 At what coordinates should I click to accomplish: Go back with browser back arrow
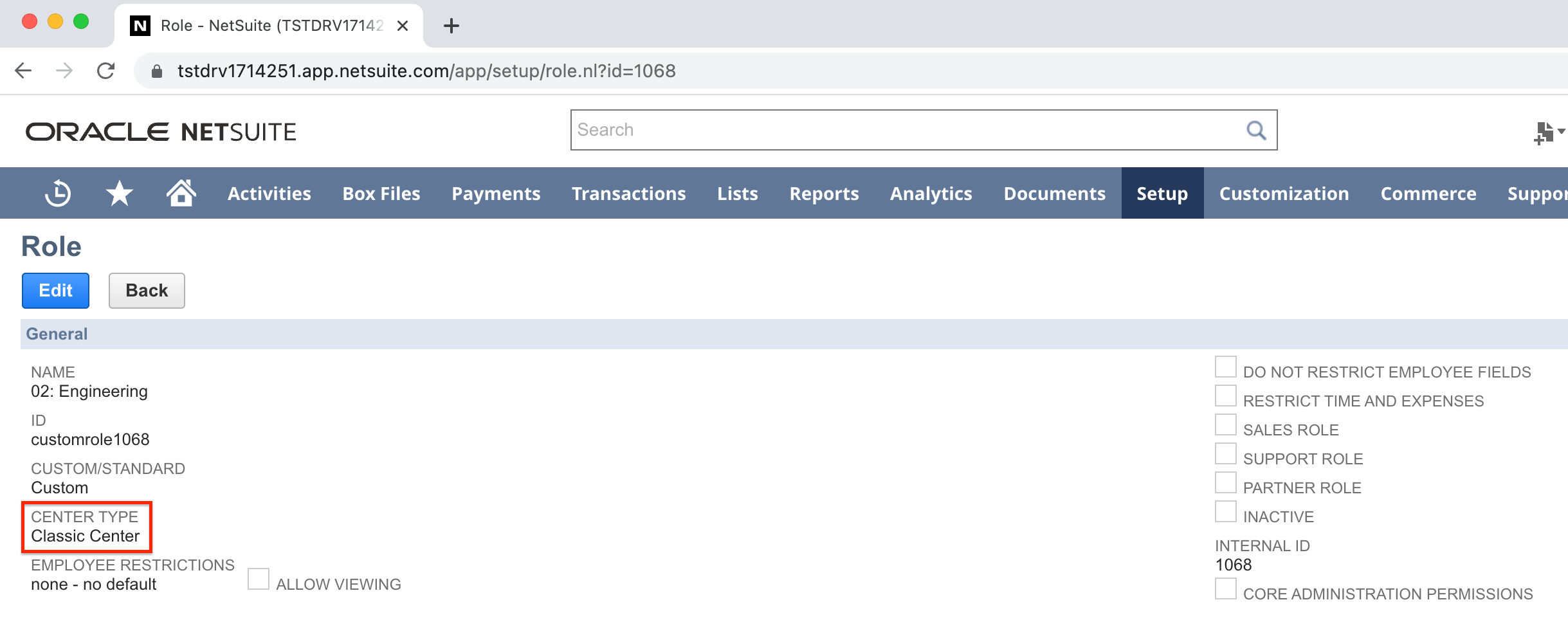[x=24, y=71]
